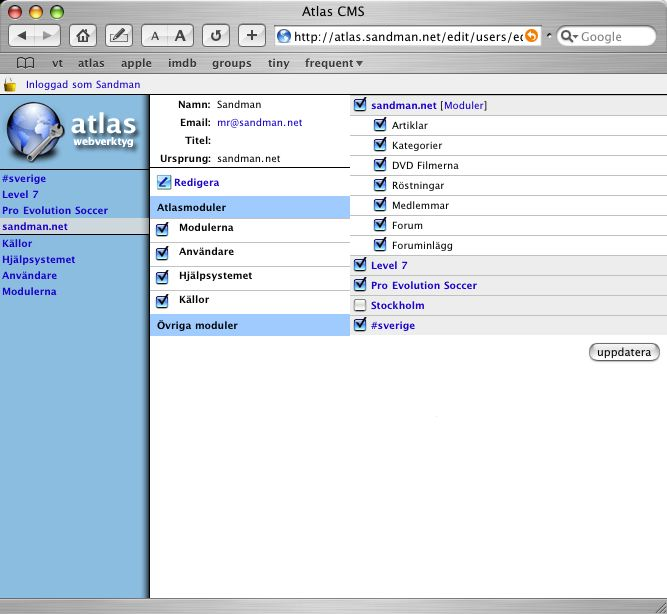
Task: Open the frequent bookmarks dropdown
Action: pos(333,63)
